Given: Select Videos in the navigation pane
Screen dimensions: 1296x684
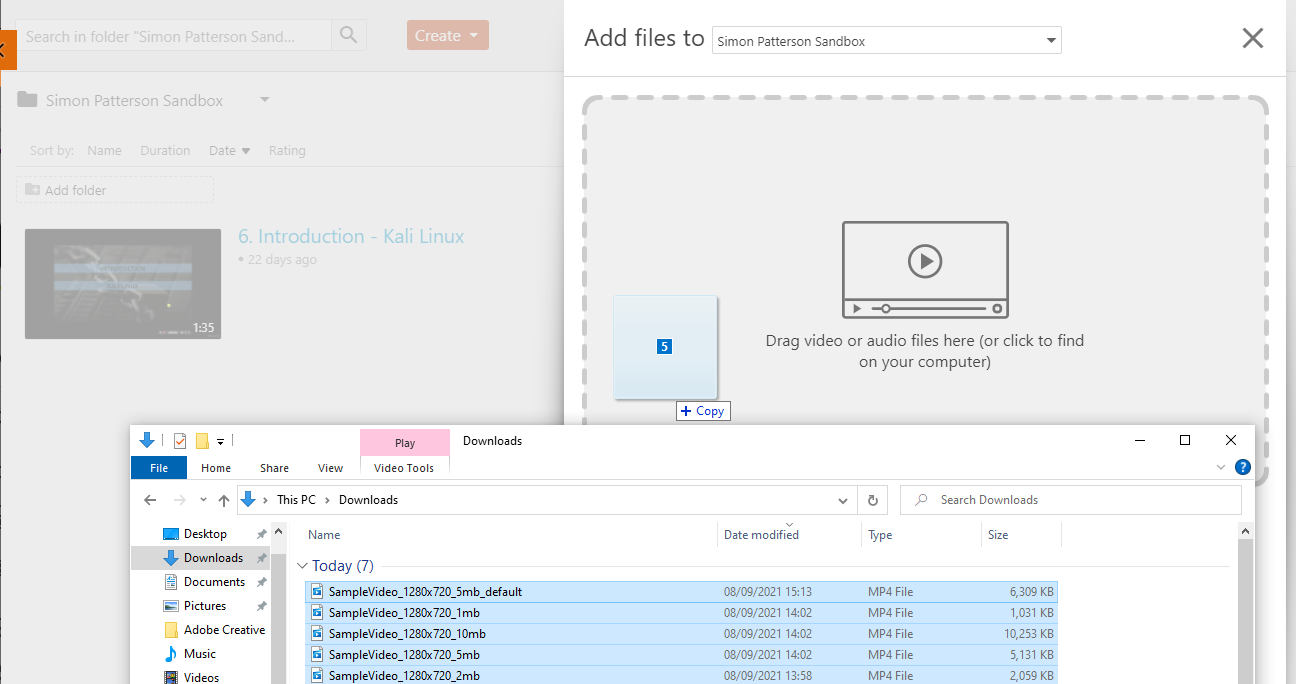Looking at the screenshot, I should 201,677.
